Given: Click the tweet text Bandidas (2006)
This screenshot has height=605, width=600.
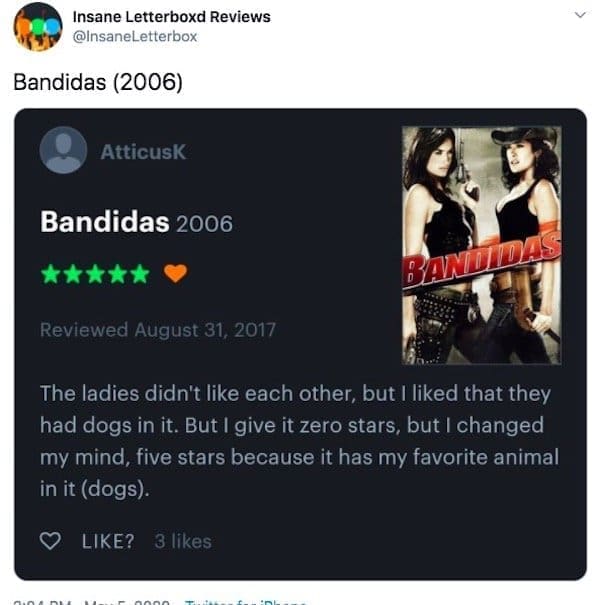Looking at the screenshot, I should pyautogui.click(x=98, y=82).
